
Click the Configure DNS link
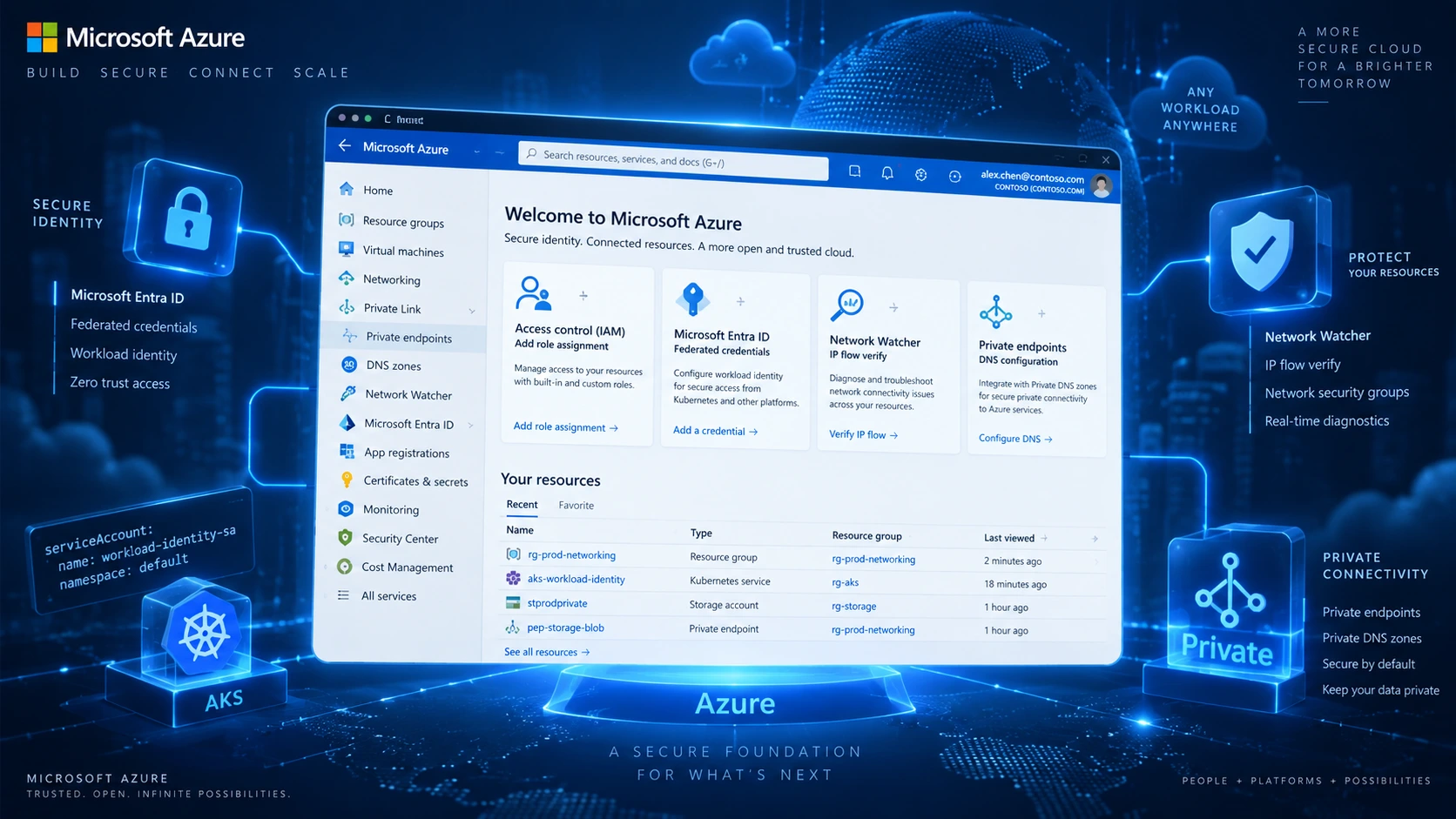tap(1016, 439)
